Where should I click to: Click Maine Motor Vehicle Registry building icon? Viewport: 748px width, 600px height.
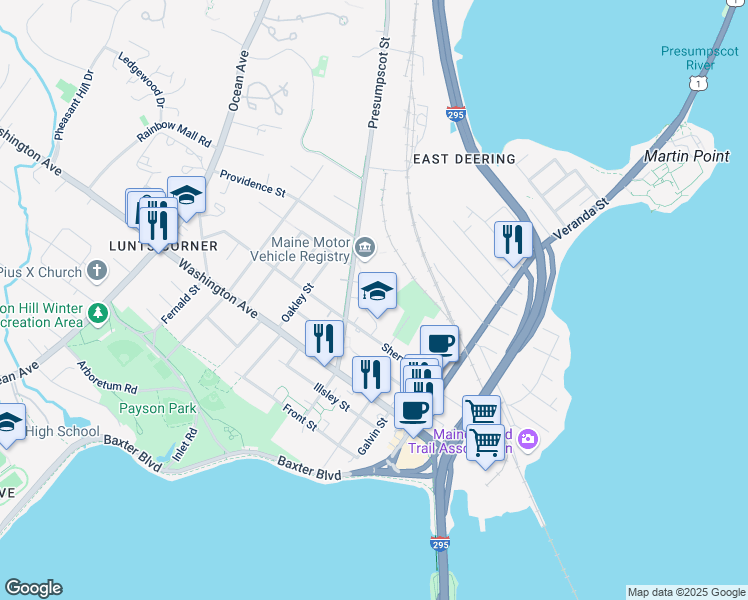click(365, 248)
